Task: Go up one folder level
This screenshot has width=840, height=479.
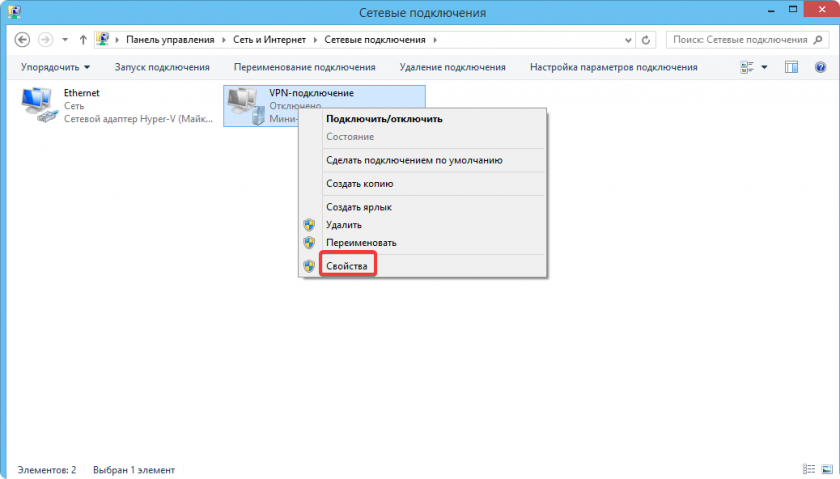Action: (x=83, y=40)
